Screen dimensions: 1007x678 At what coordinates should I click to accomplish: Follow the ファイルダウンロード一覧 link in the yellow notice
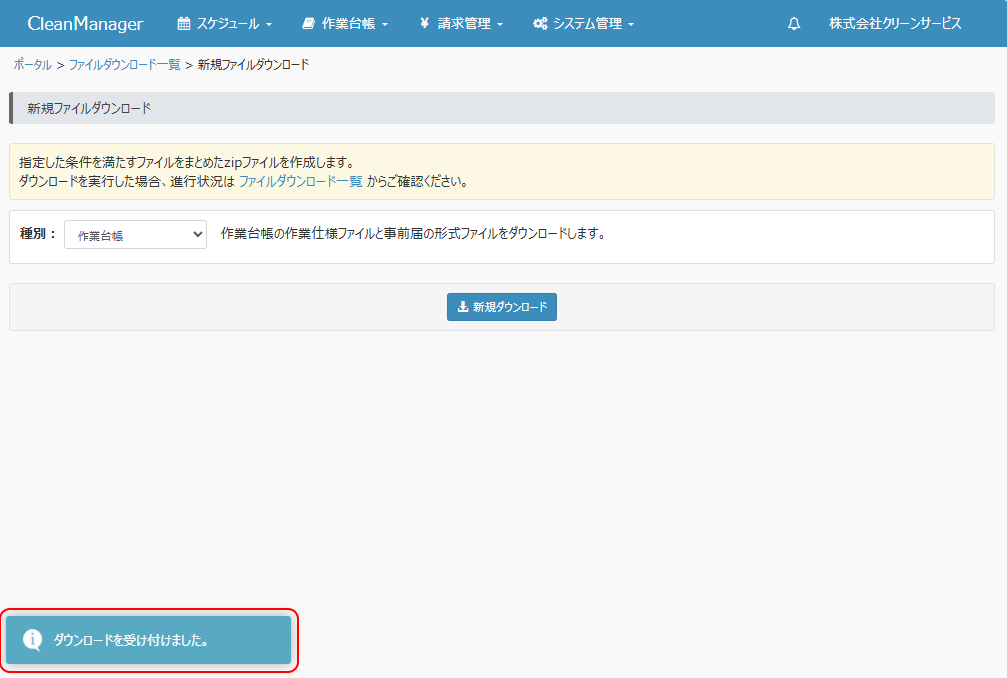[x=300, y=182]
